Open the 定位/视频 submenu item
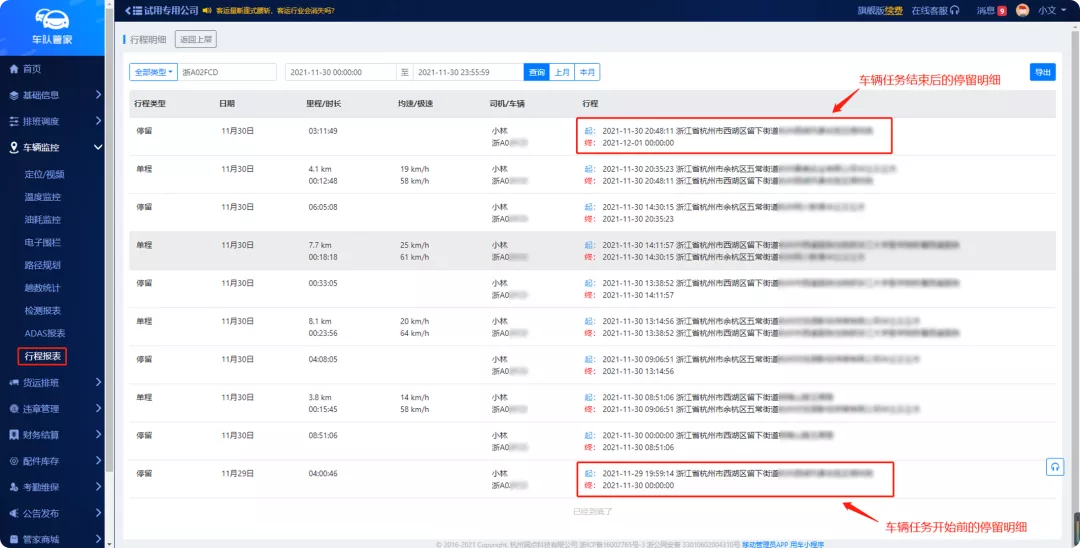Screen dimensions: 1080x548 (44, 174)
